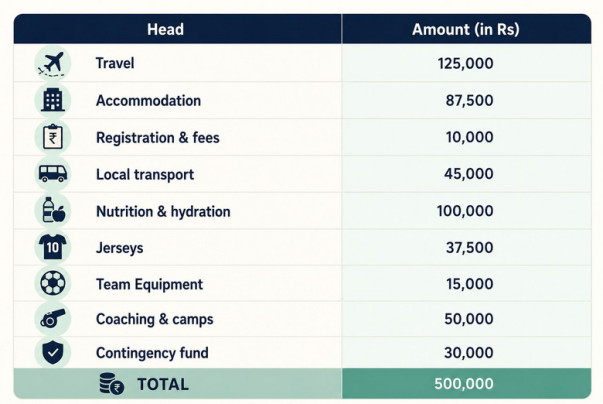The height and width of the screenshot is (404, 603).
Task: Click the coin stack TOTAL icon
Action: (112, 384)
